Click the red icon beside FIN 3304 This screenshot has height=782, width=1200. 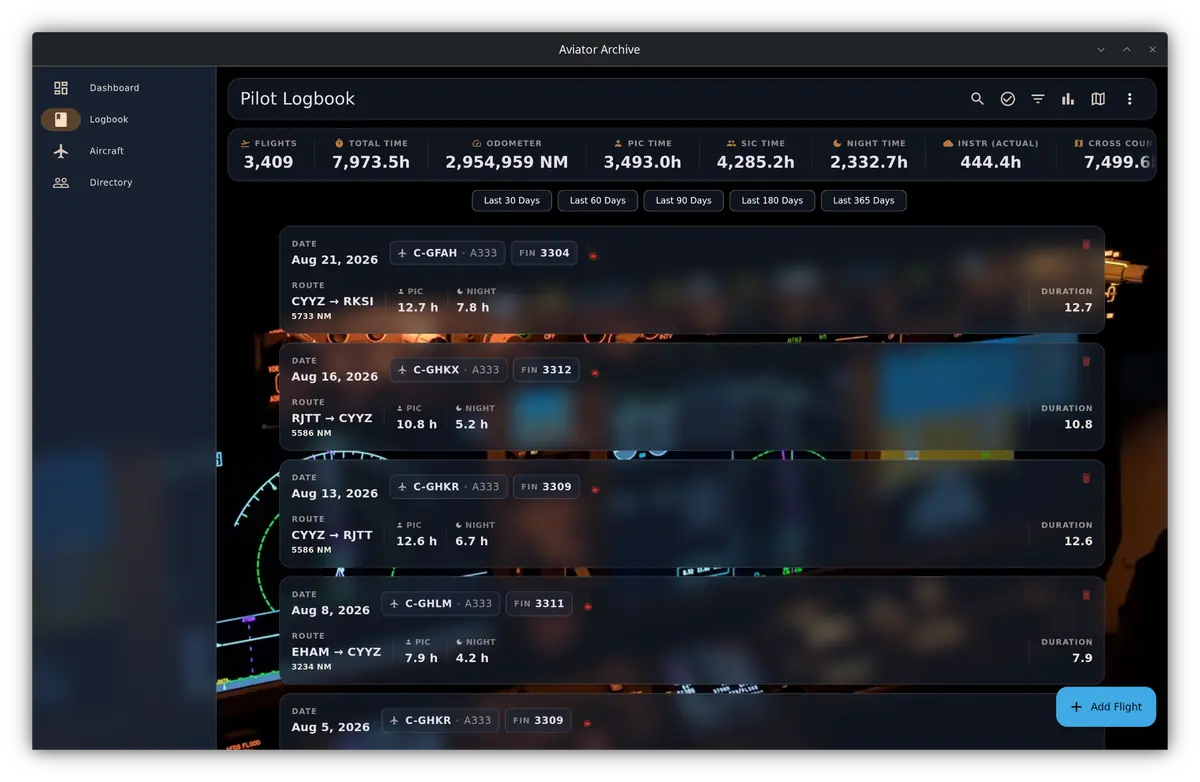point(593,256)
